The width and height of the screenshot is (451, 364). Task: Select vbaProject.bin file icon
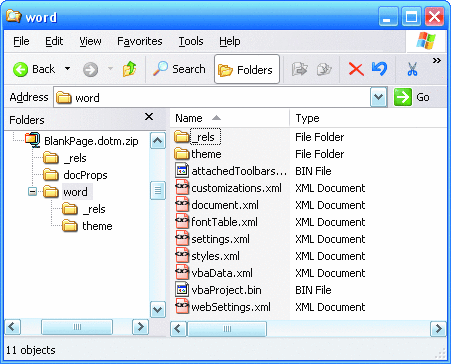[182, 290]
